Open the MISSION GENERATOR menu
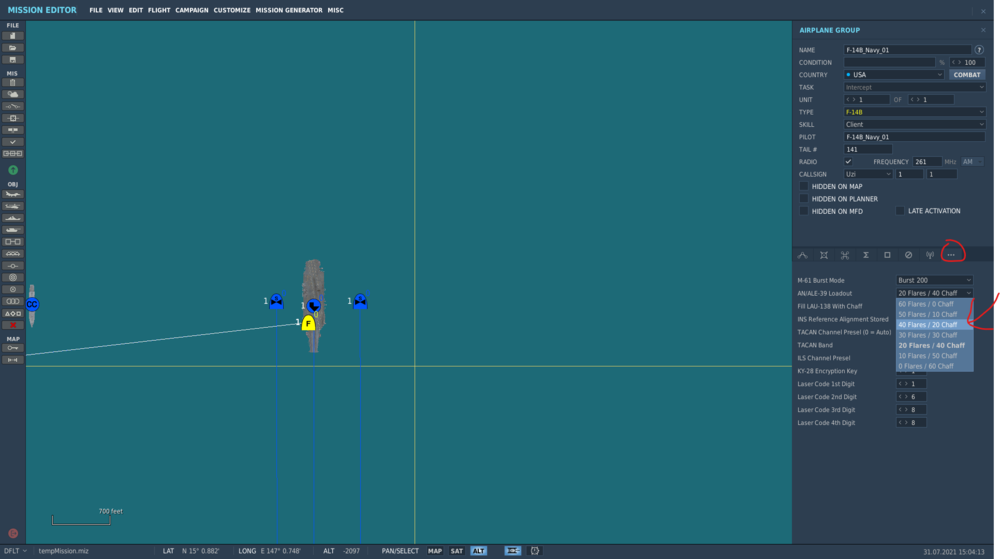This screenshot has height=559, width=1000. pyautogui.click(x=289, y=10)
